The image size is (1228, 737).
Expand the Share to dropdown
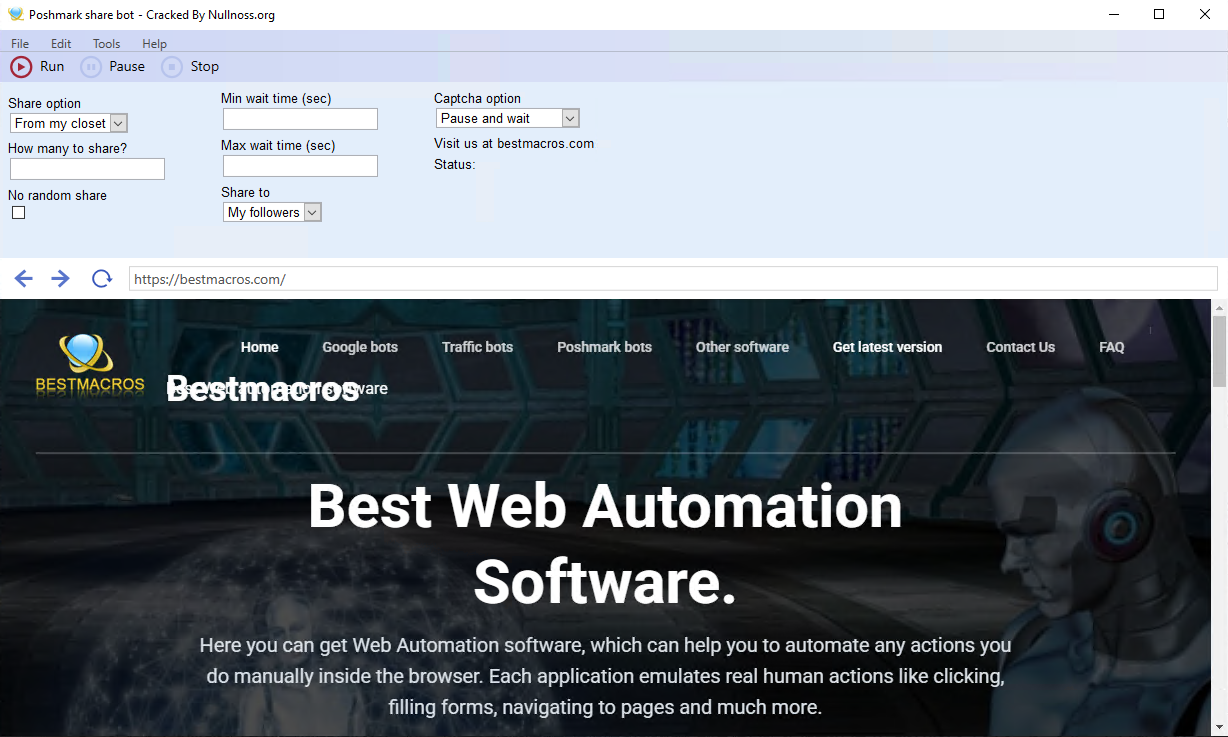click(x=272, y=212)
